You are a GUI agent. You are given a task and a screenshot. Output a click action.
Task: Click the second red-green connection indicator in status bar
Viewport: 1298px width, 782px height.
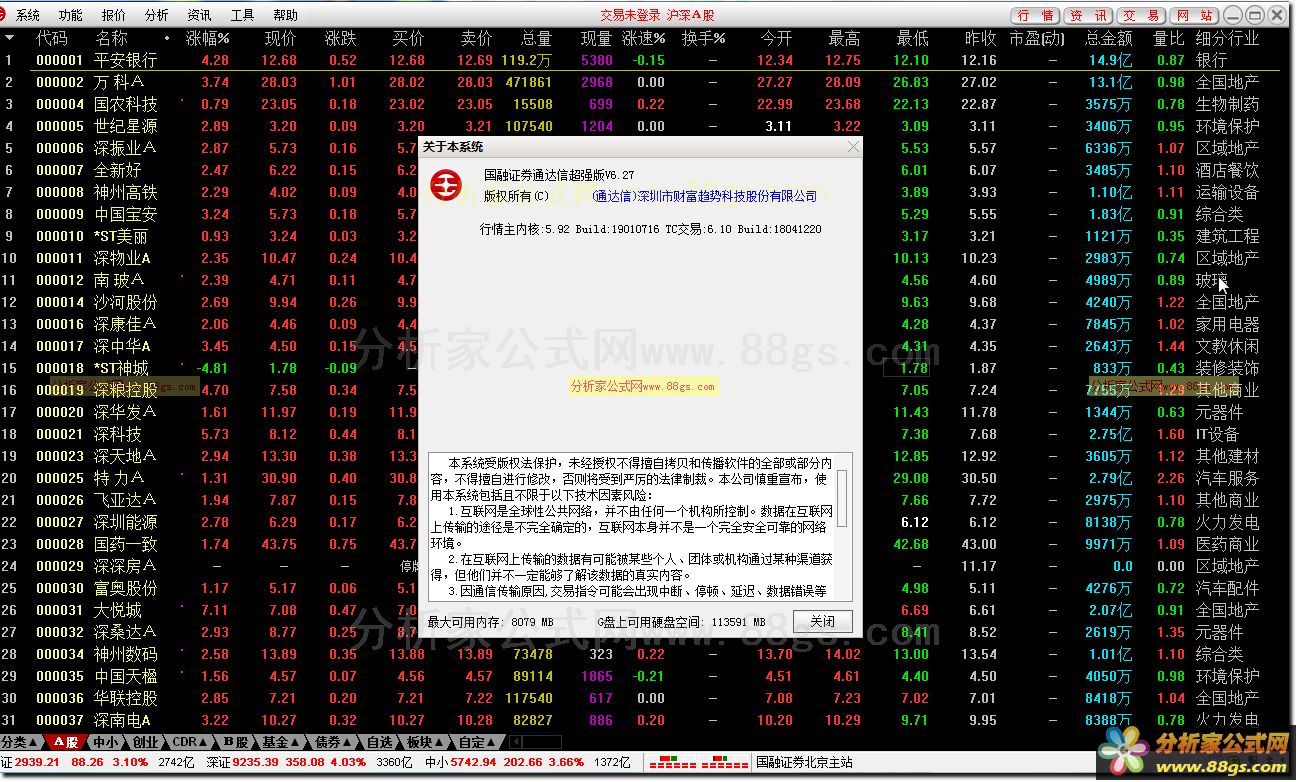pyautogui.click(x=725, y=762)
